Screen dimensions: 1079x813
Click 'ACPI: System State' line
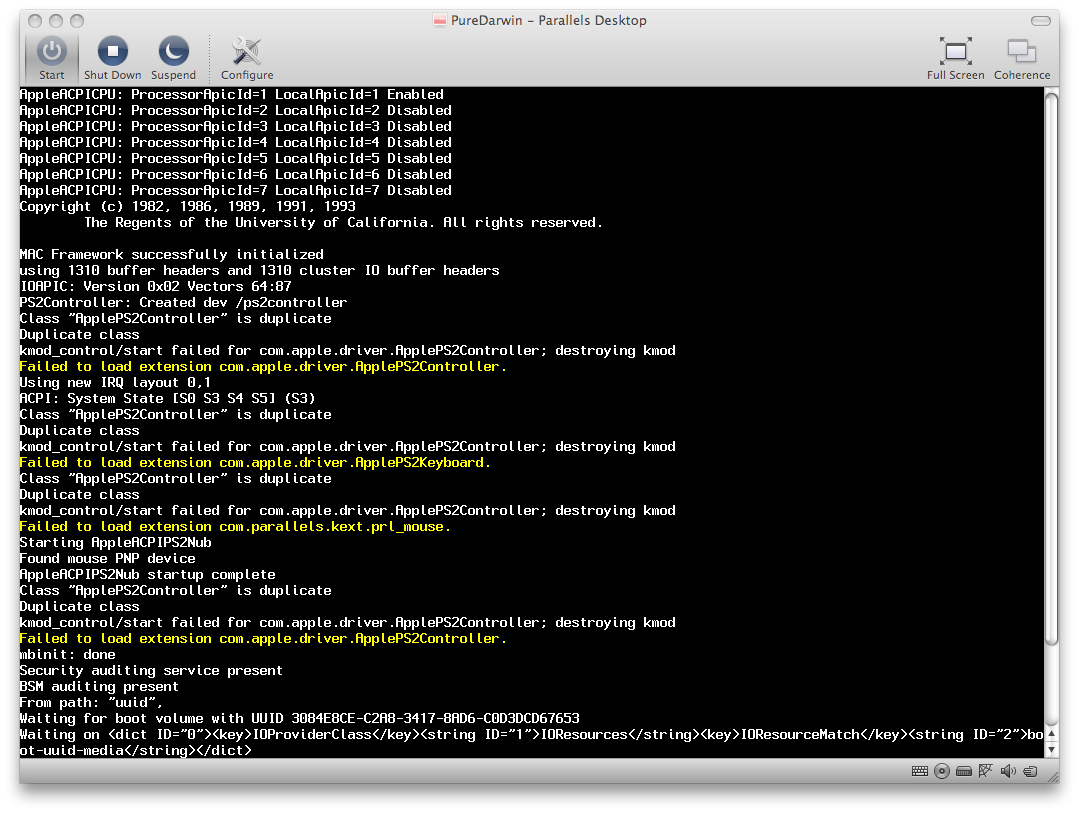pos(167,399)
